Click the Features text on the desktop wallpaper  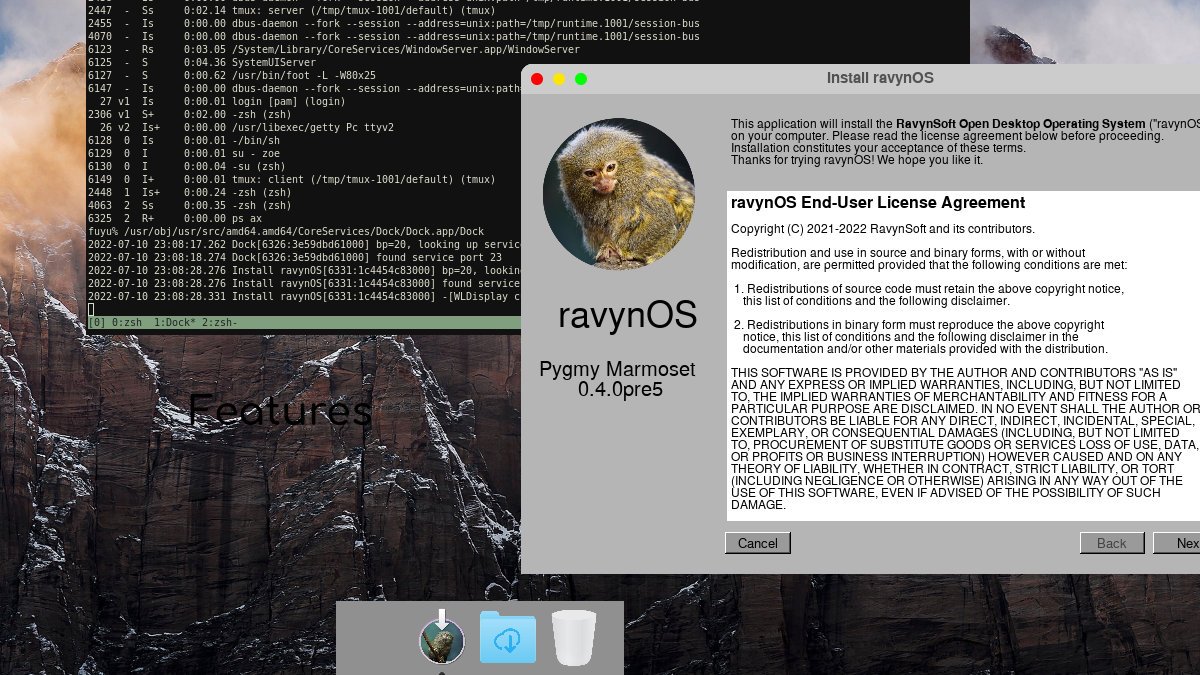tap(280, 410)
